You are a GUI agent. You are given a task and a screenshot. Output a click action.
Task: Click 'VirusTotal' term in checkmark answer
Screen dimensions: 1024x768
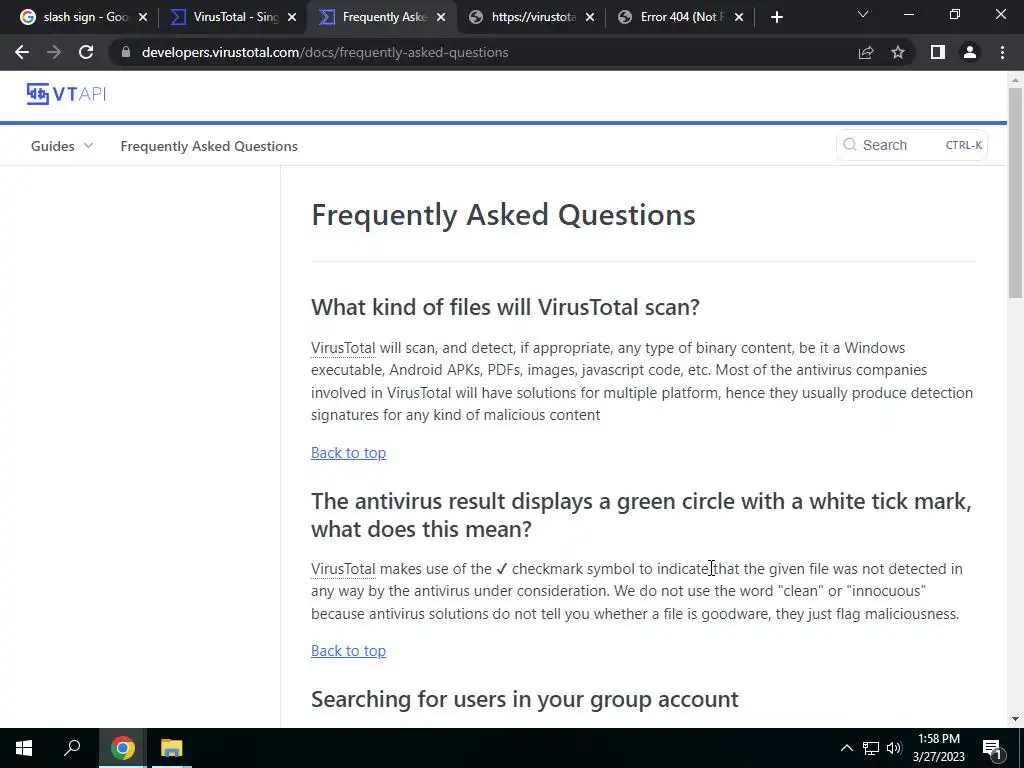[x=343, y=569]
